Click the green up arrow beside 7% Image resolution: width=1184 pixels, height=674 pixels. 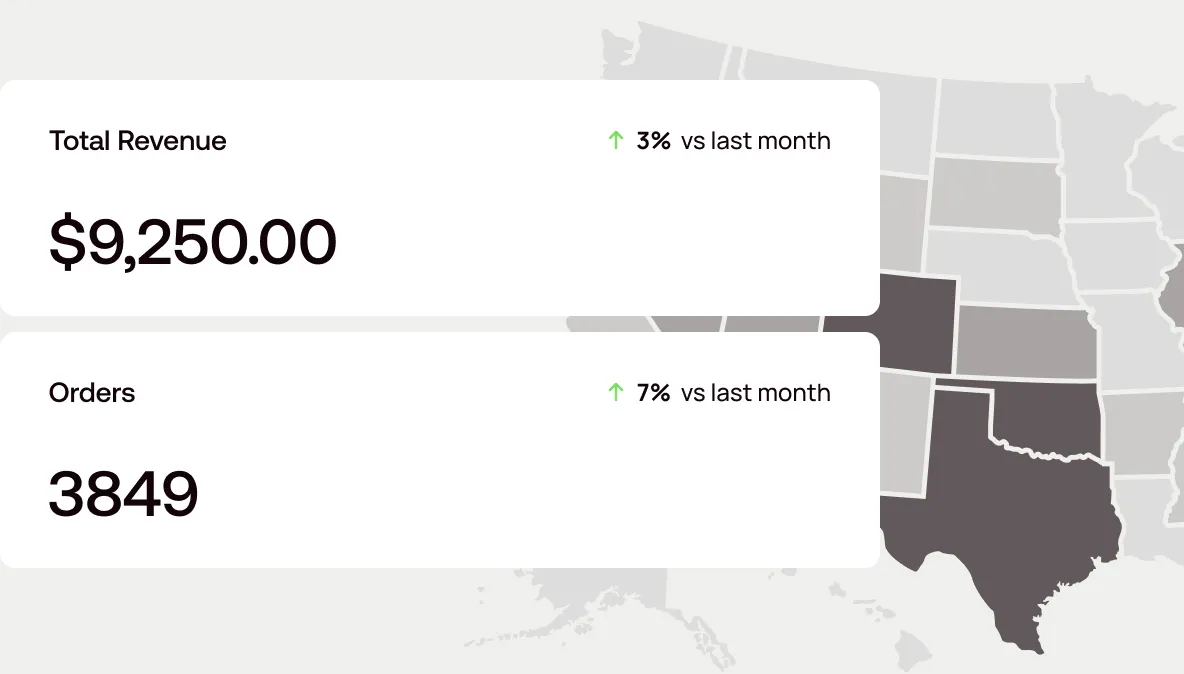(614, 393)
